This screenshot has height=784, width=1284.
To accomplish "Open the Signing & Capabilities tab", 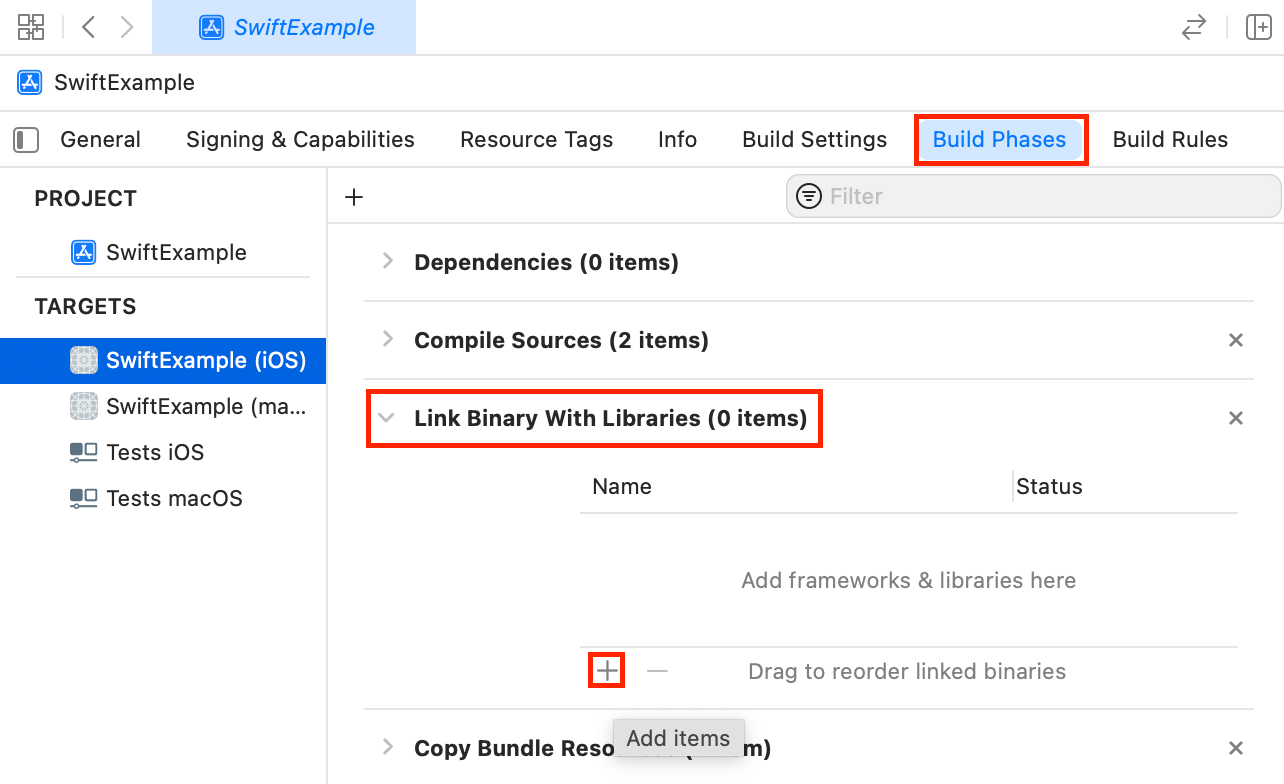I will coord(300,140).
